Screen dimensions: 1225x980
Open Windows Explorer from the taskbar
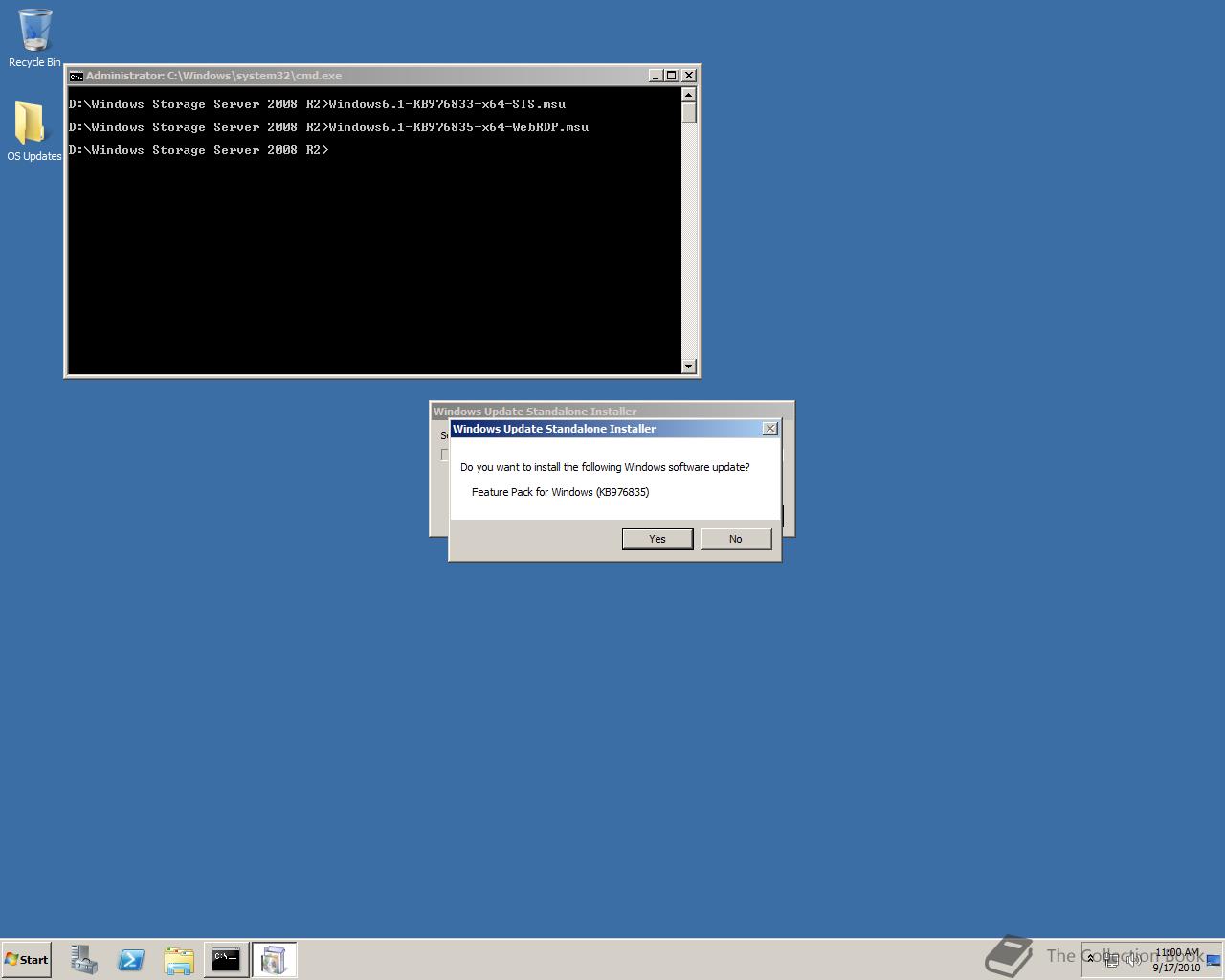pos(178,960)
